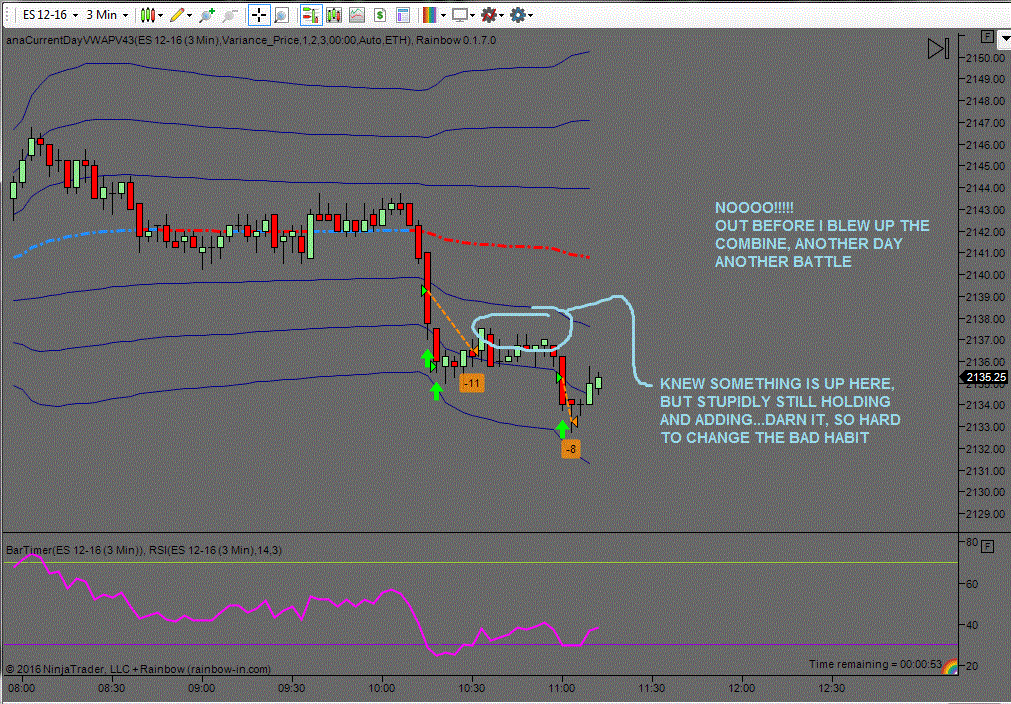Click the 11:00 time axis label

tap(562, 689)
